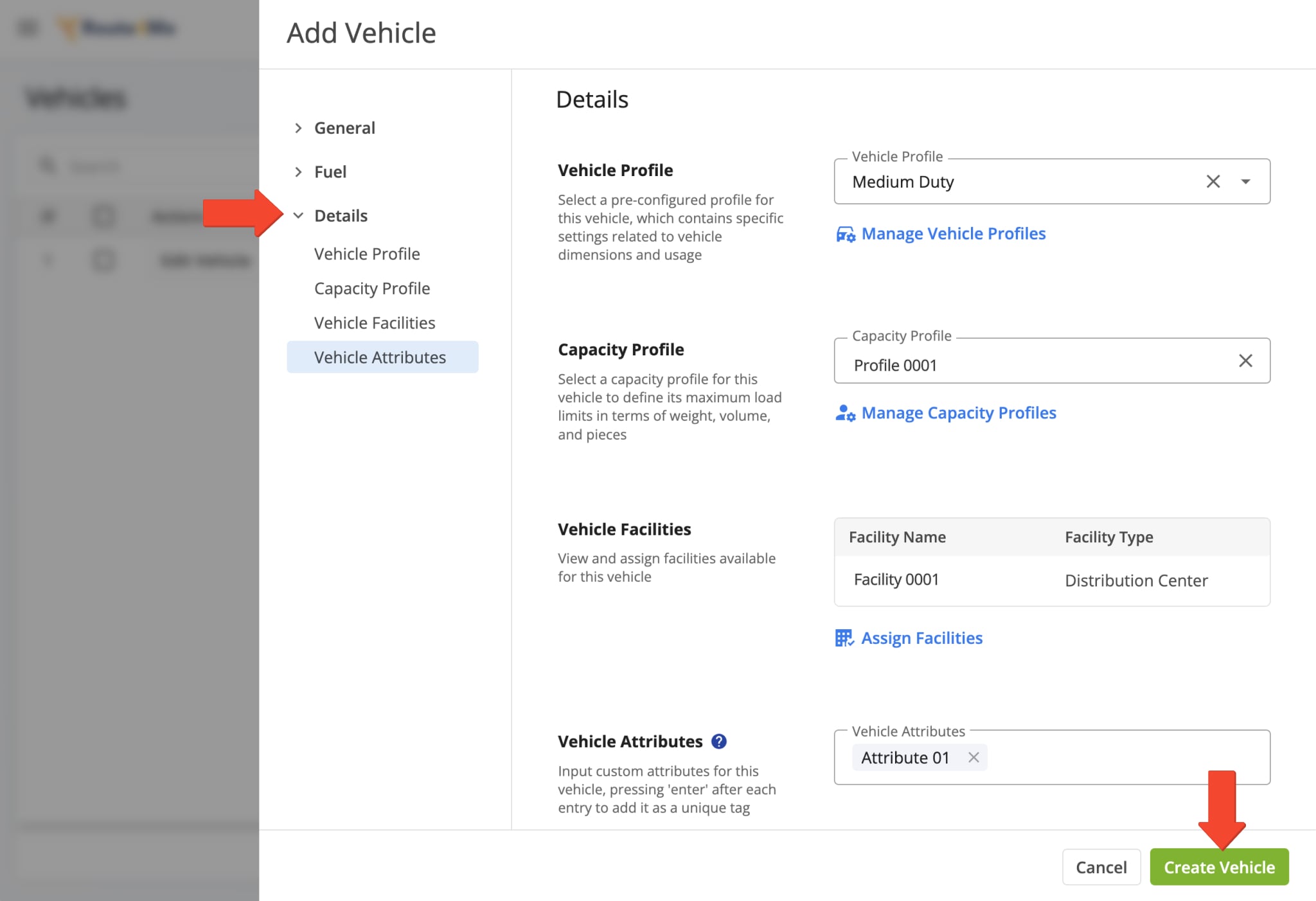Click the Vehicle Attributes sidebar item
This screenshot has height=901, width=1316.
[380, 356]
